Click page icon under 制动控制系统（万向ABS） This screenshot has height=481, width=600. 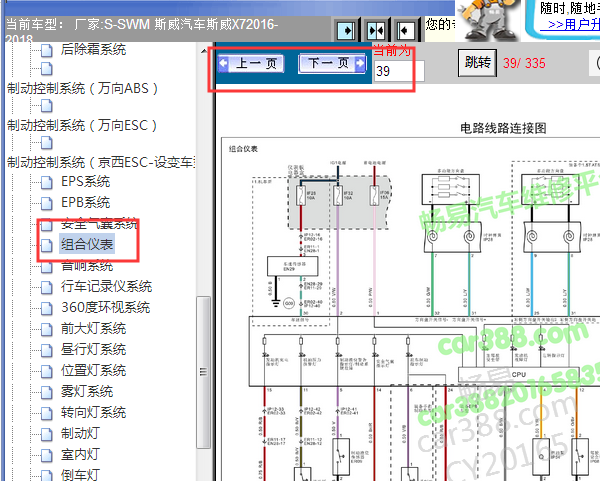pyautogui.click(x=47, y=106)
